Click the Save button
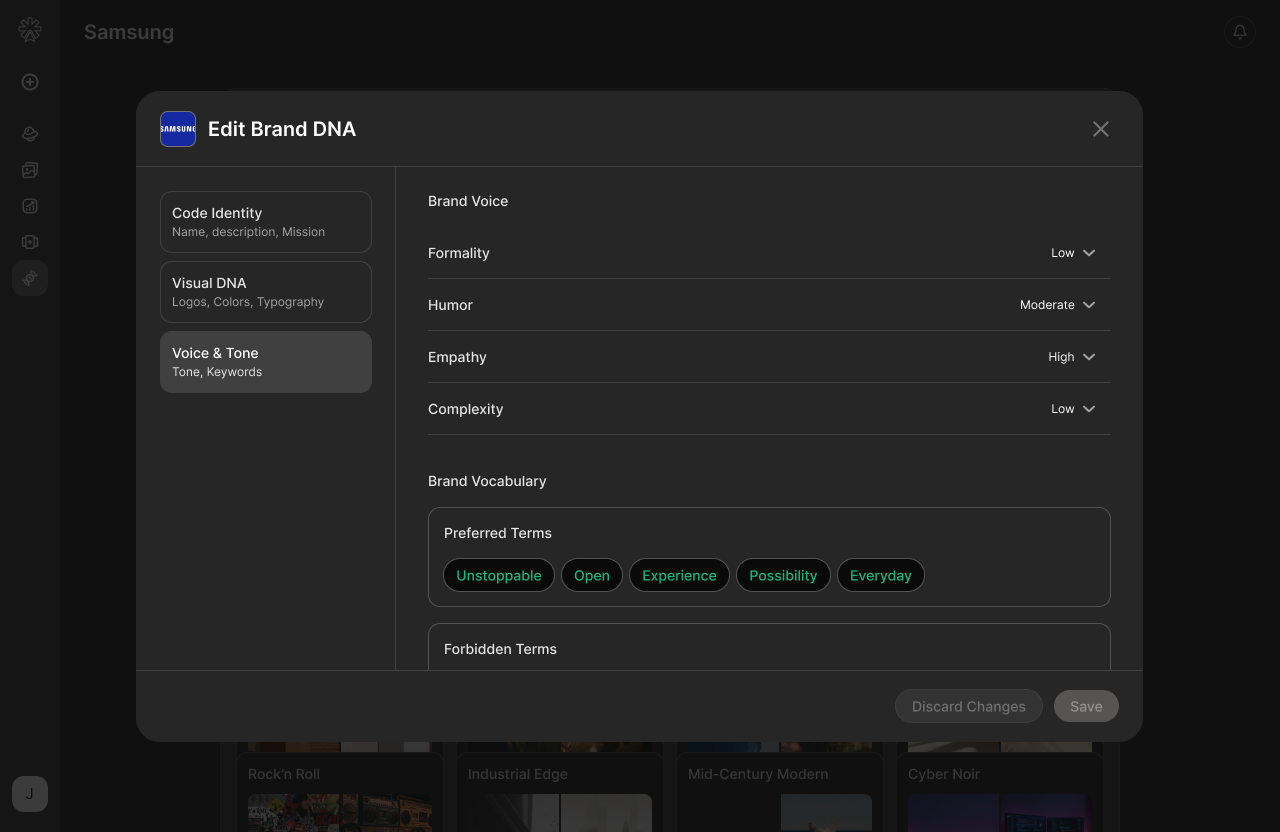This screenshot has width=1280, height=832. pyautogui.click(x=1086, y=706)
